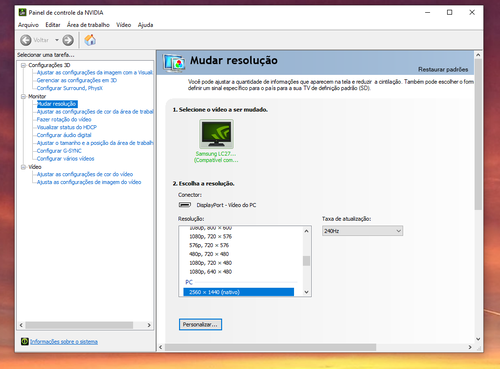Open Configurar Surround, PhysX
The width and height of the screenshot is (500, 369).
coord(70,88)
